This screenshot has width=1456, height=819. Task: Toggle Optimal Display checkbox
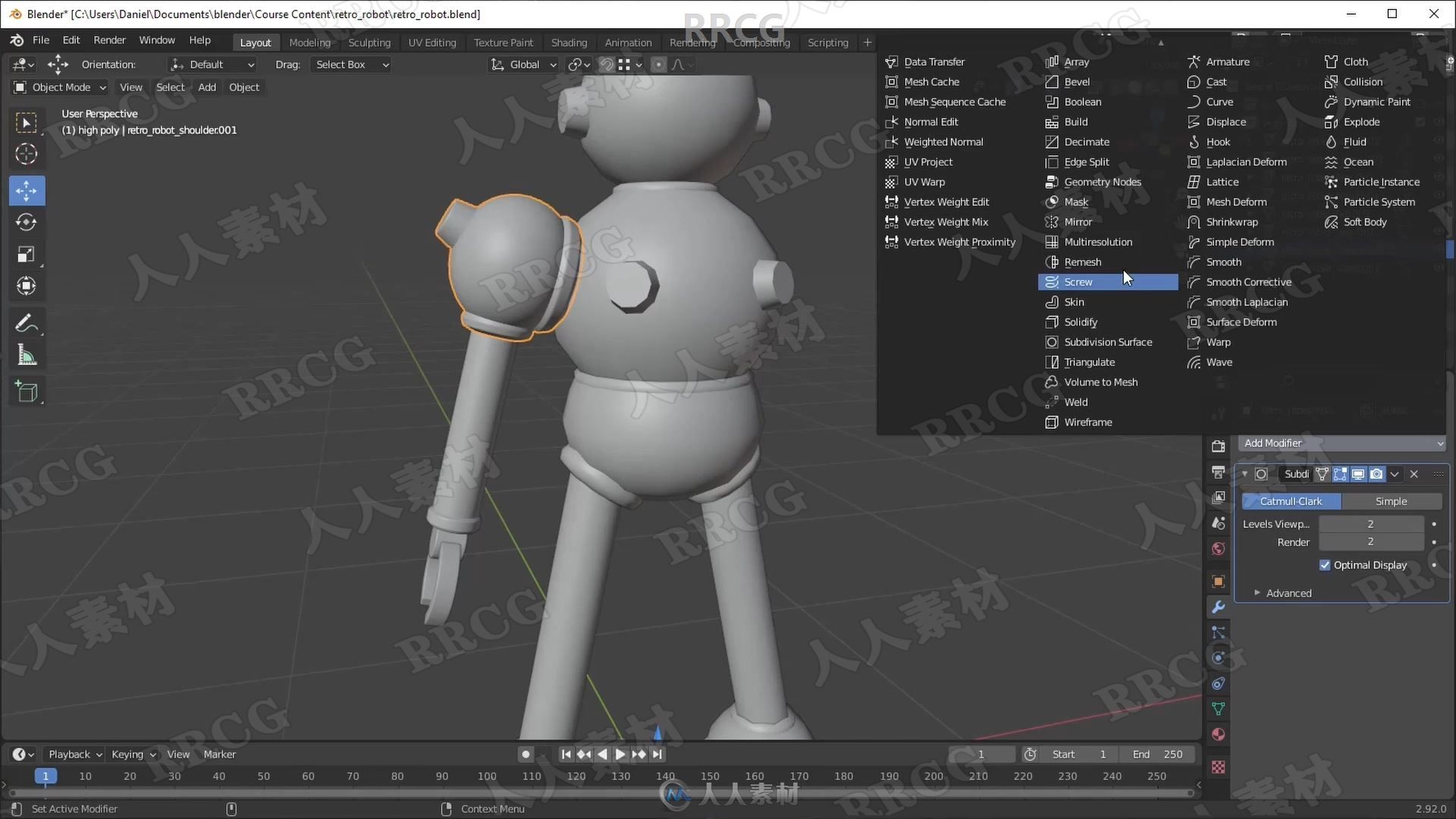[x=1325, y=564]
